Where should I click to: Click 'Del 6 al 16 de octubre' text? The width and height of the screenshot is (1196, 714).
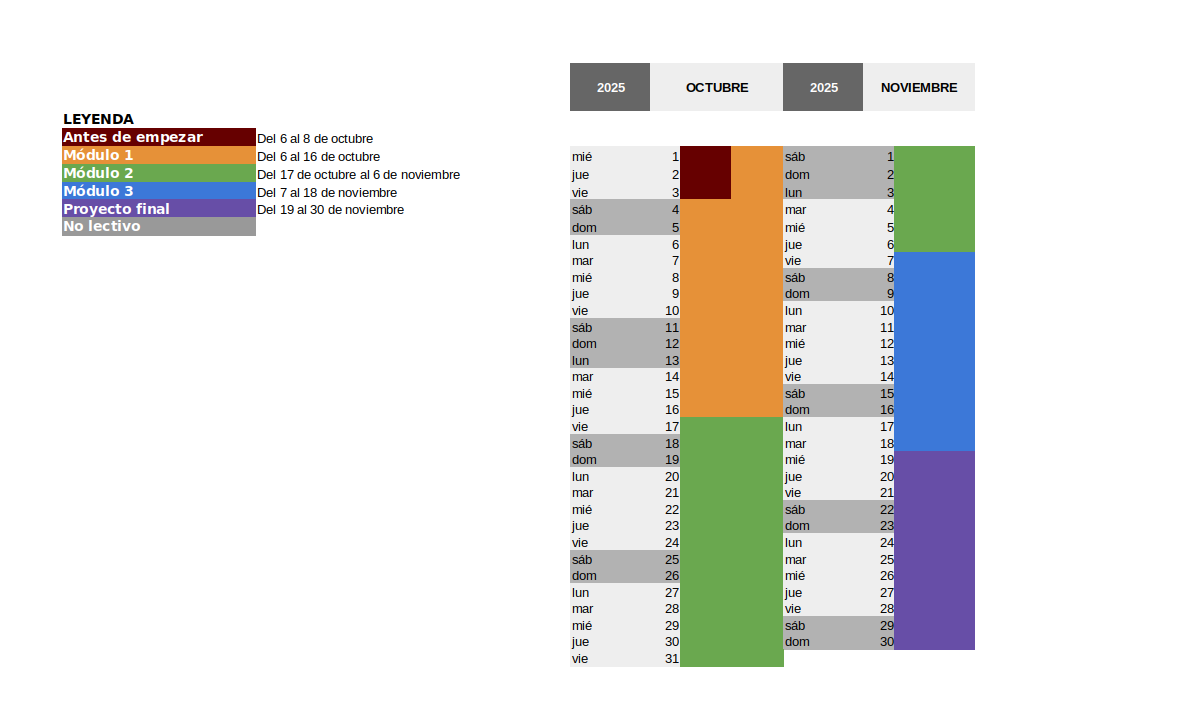pos(319,156)
